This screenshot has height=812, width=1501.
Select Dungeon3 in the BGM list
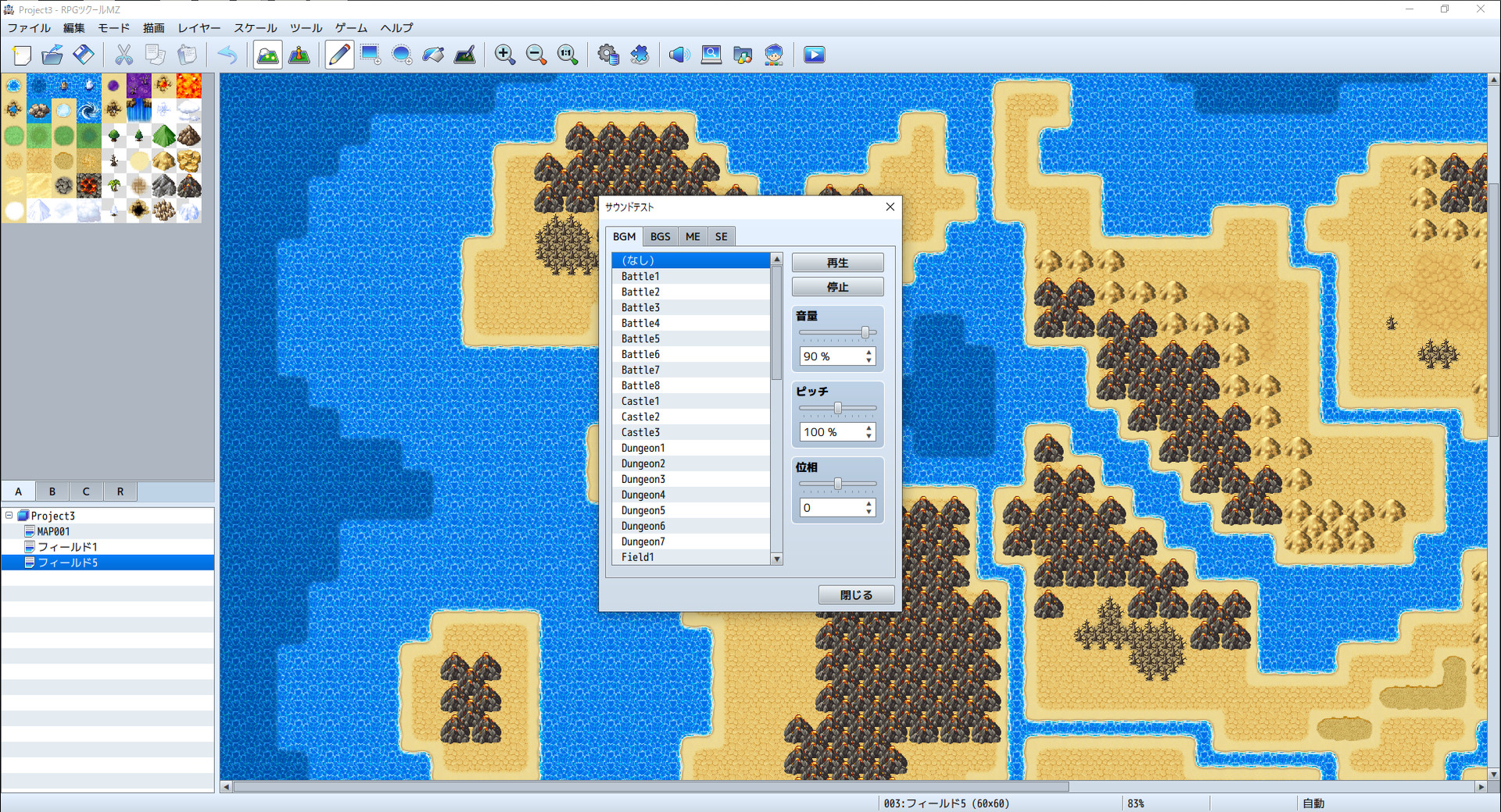643,479
